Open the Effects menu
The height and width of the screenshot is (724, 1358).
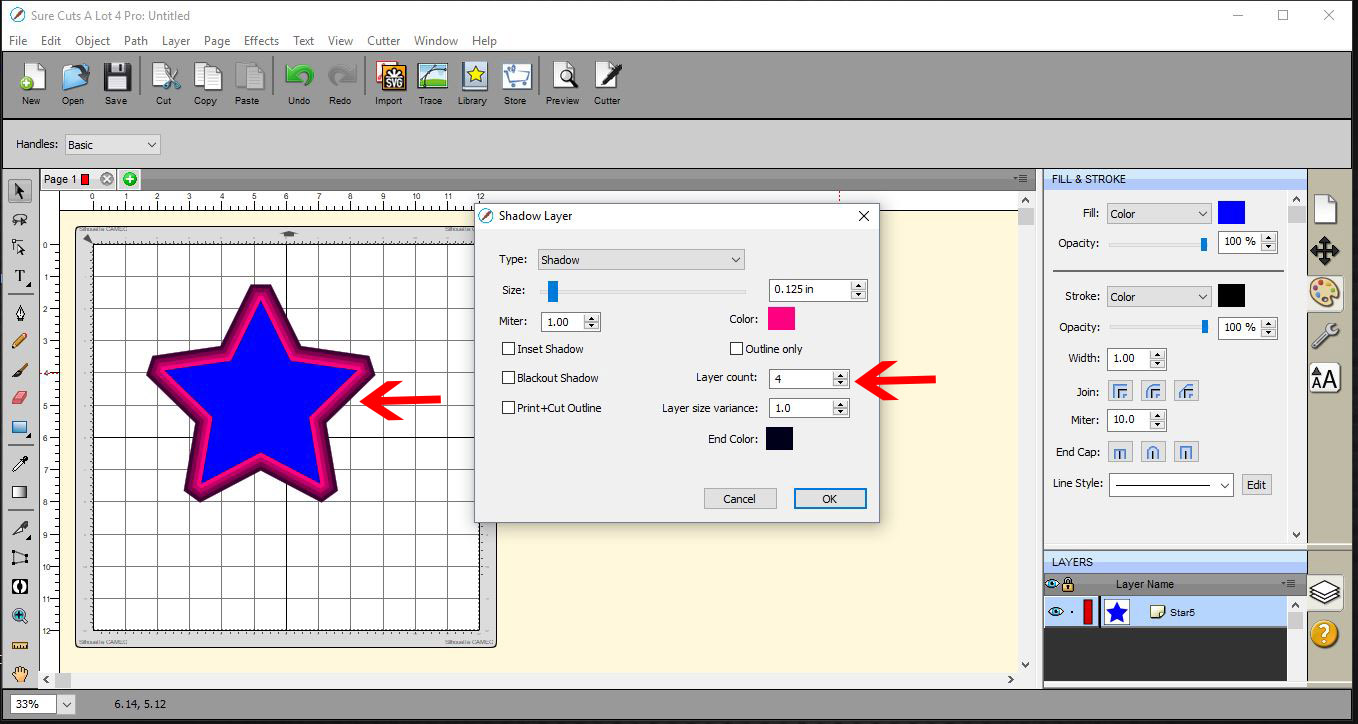tap(261, 41)
